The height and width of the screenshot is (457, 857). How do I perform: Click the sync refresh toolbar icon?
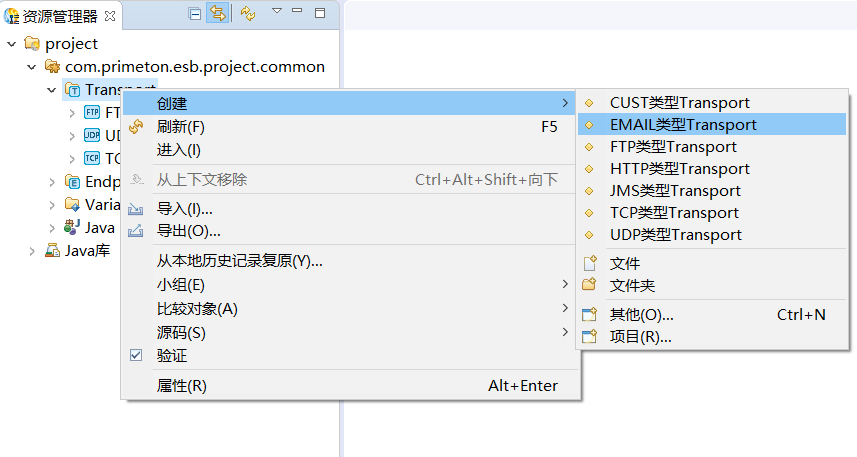click(248, 14)
